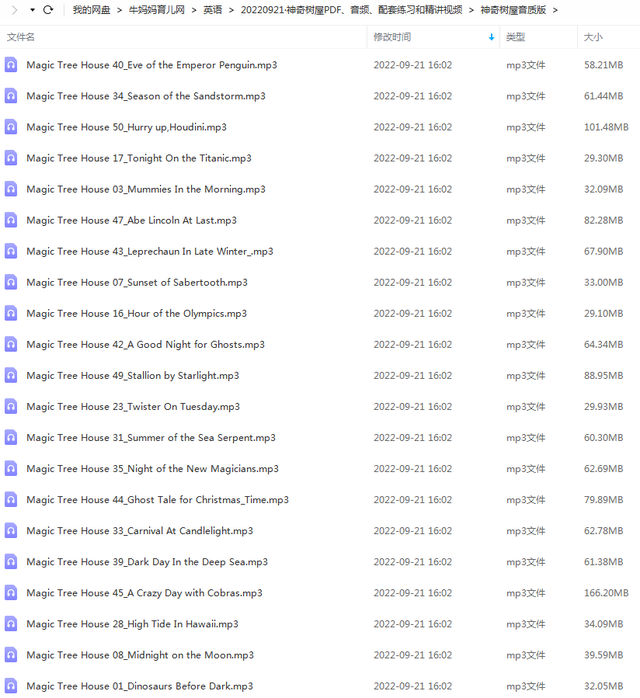Select file Magic Tree House 42_A Good Night for Ghosts.mp3
The width and height of the screenshot is (640, 698).
pos(146,345)
